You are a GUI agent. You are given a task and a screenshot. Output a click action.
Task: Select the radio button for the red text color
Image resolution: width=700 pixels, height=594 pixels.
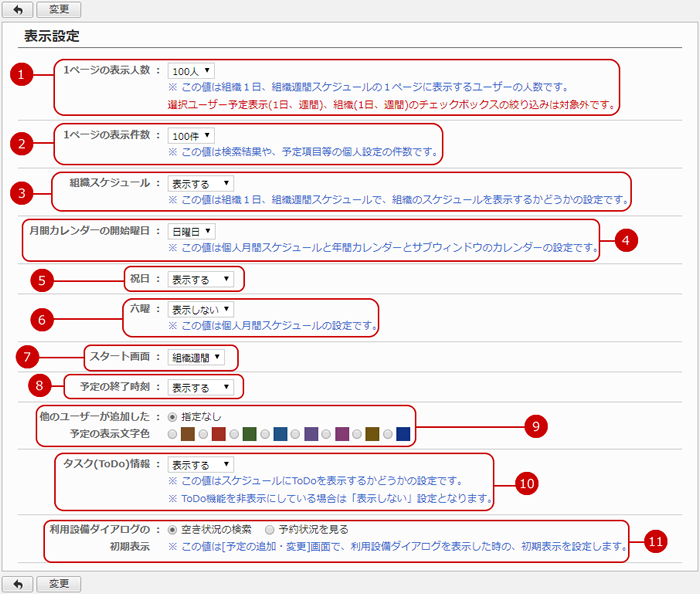[203, 434]
